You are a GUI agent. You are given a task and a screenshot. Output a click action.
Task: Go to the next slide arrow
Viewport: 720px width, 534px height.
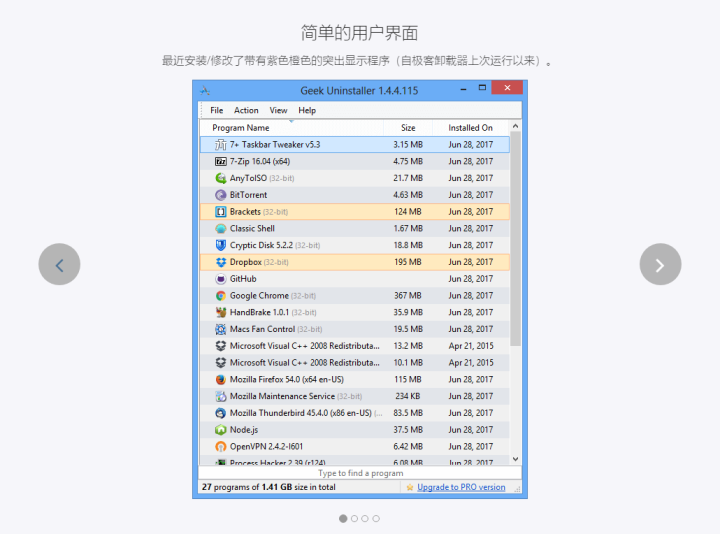660,264
